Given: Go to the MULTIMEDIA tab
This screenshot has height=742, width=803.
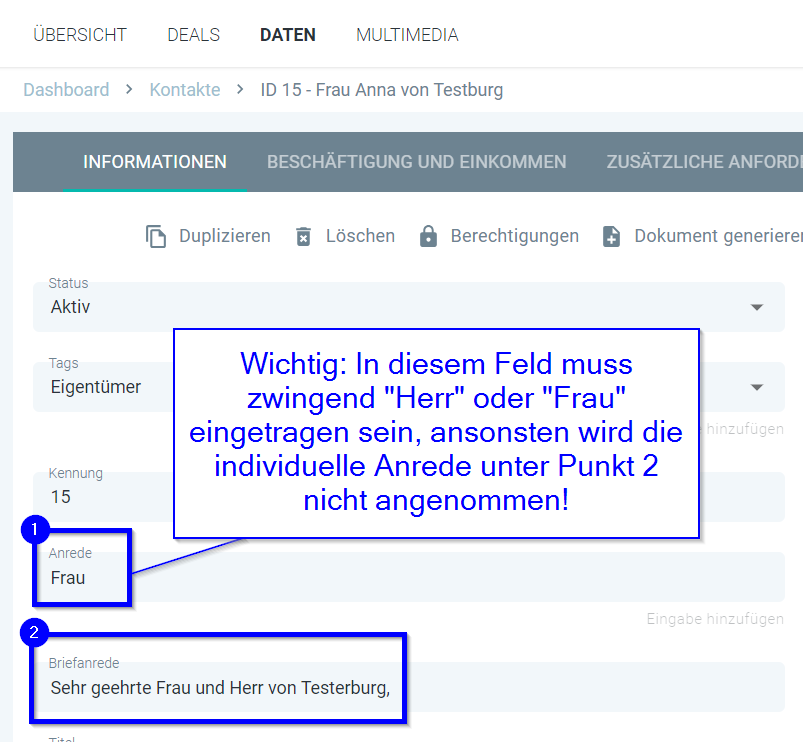Looking at the screenshot, I should click(407, 35).
